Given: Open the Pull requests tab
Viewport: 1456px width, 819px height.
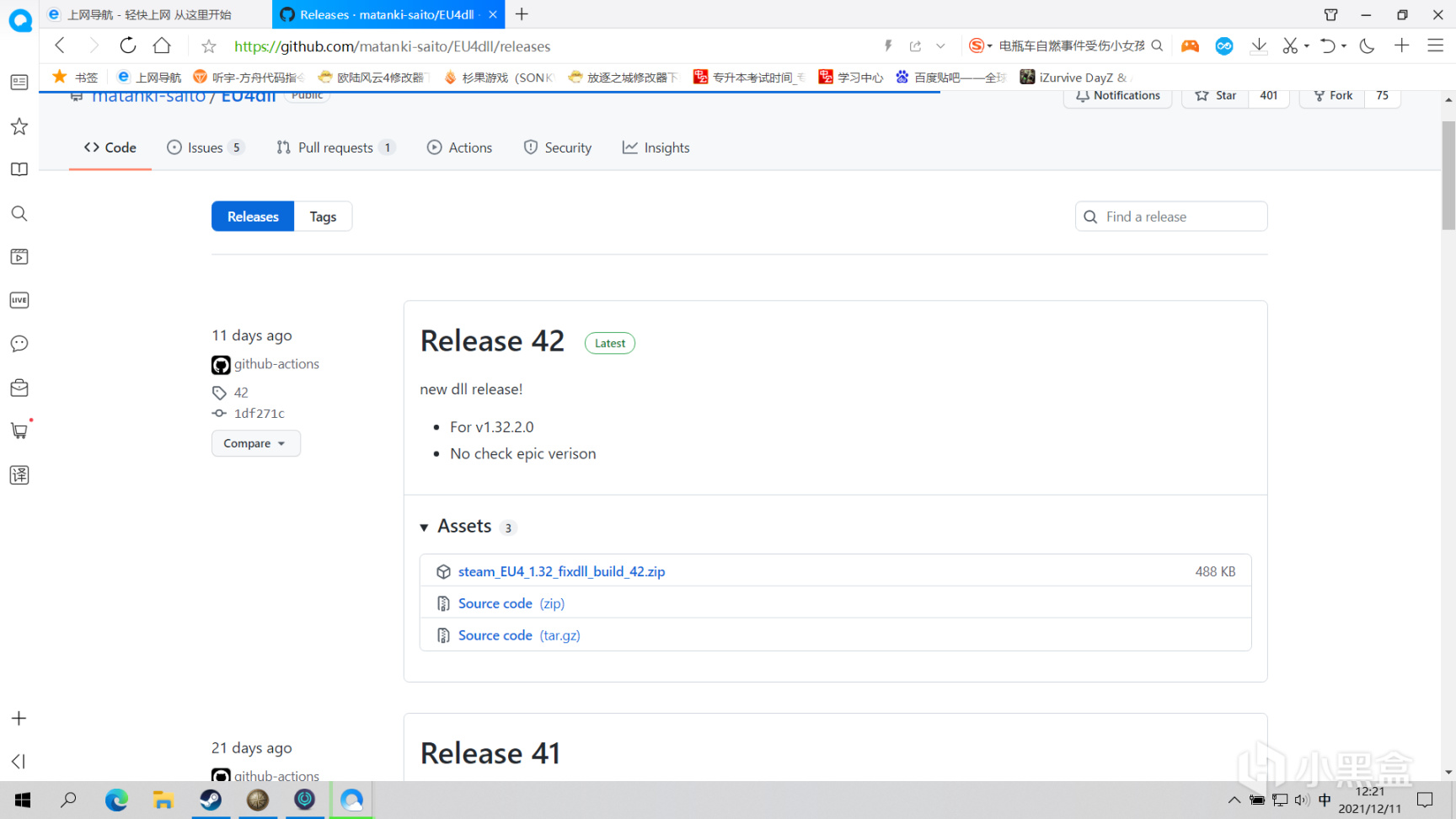Looking at the screenshot, I should (x=335, y=147).
